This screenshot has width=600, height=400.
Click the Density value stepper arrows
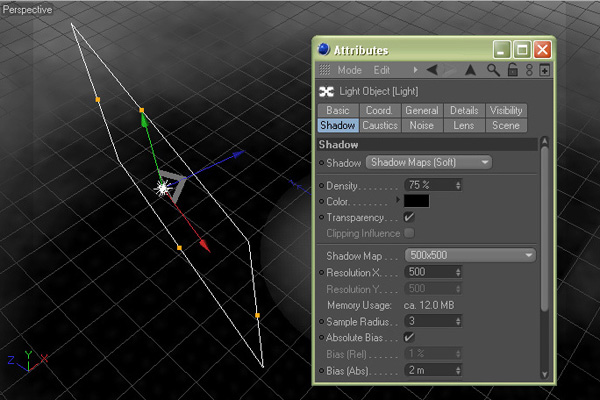458,185
